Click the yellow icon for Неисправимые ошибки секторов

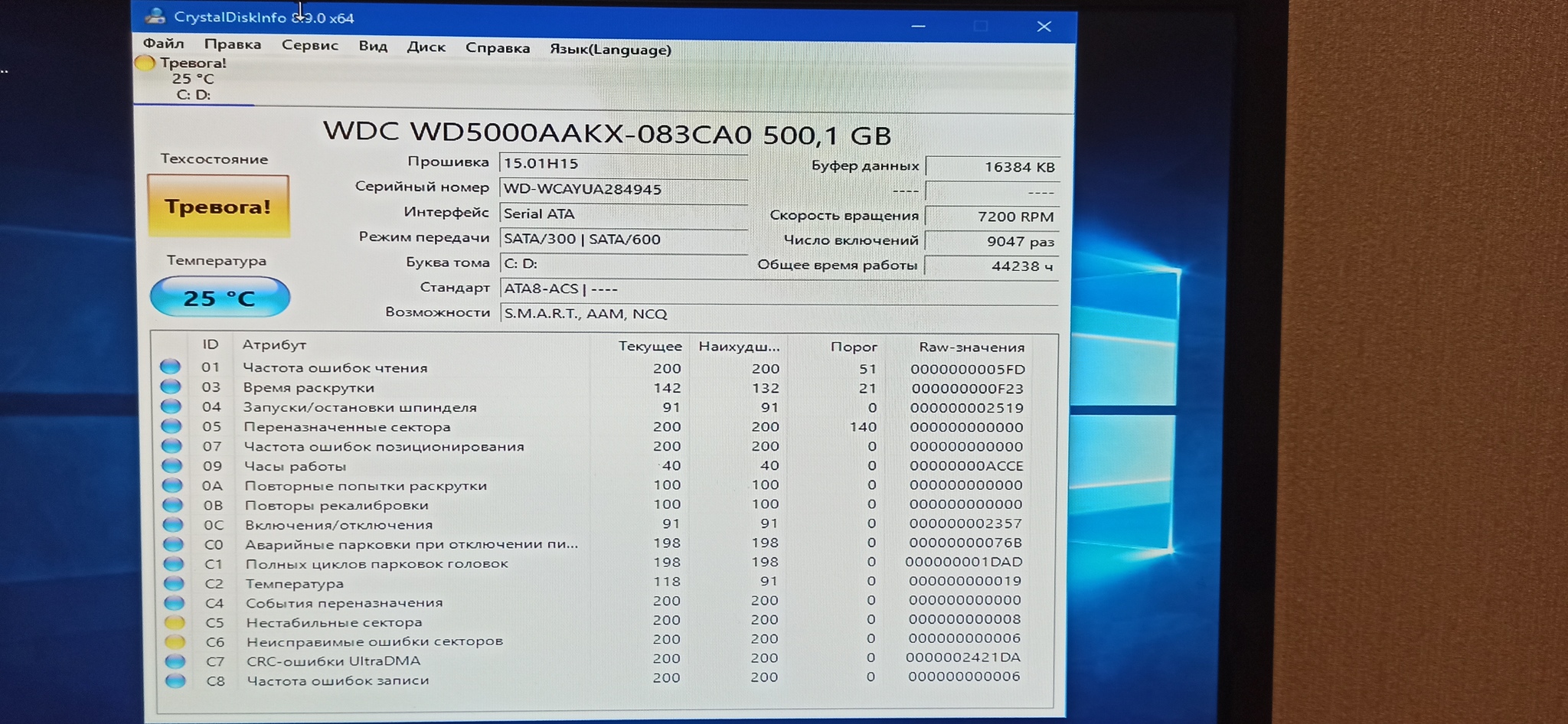pyautogui.click(x=175, y=641)
